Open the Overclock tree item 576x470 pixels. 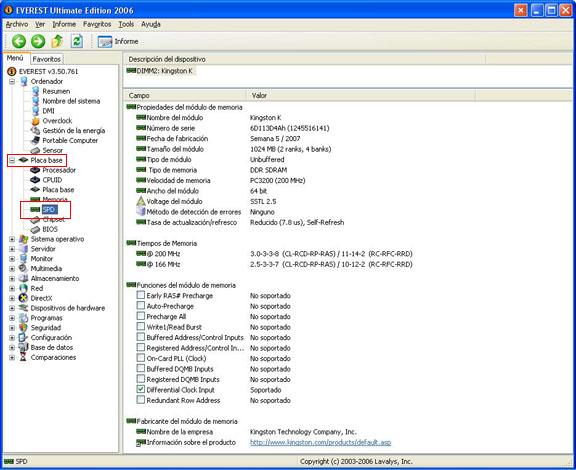(x=57, y=121)
